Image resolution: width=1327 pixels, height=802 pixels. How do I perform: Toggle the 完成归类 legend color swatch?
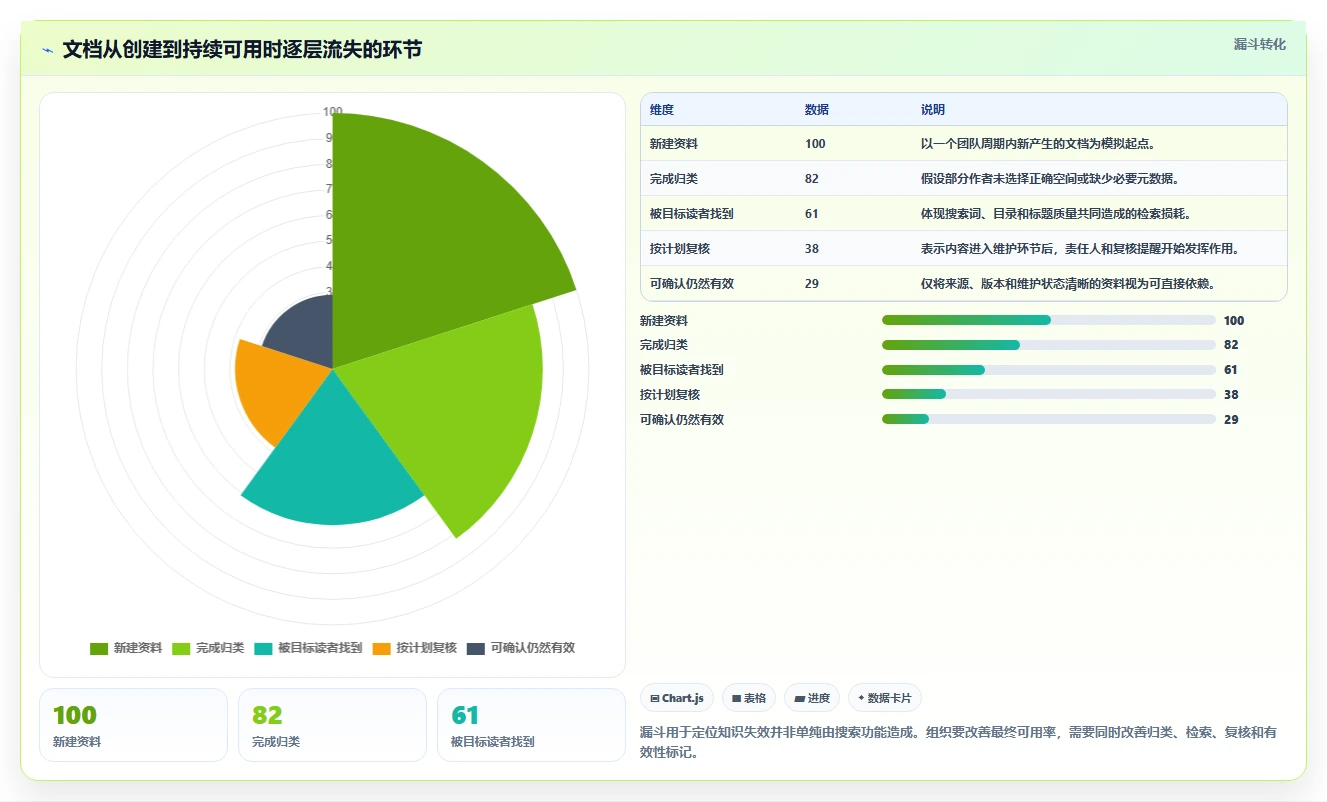coord(181,648)
